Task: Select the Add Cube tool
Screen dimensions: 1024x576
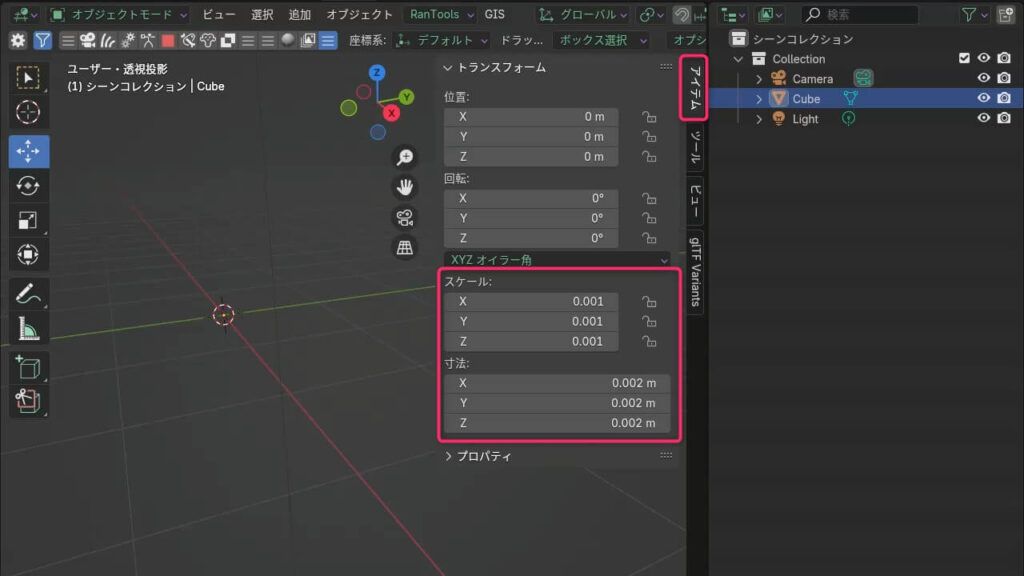Action: [28, 368]
